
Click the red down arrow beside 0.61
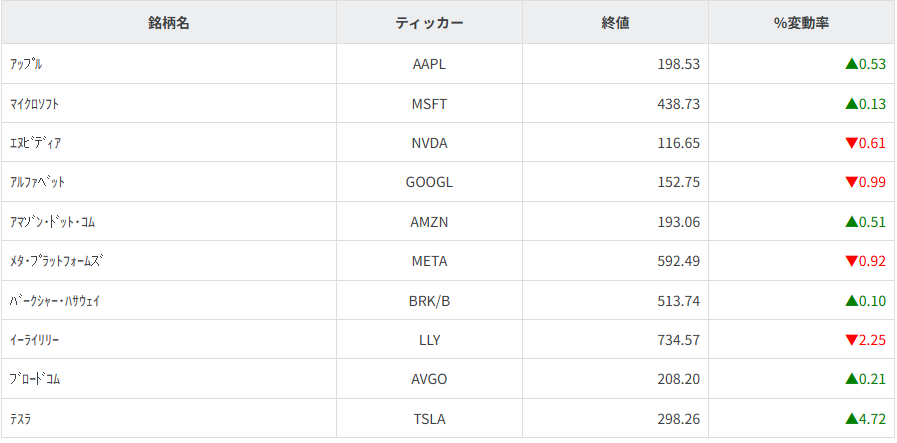click(x=851, y=143)
